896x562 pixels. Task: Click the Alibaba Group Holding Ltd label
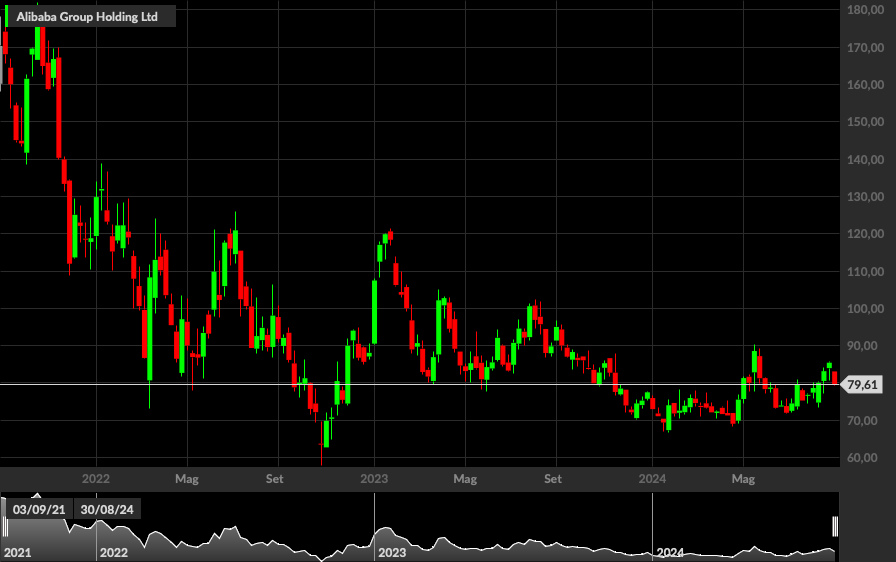click(x=87, y=17)
